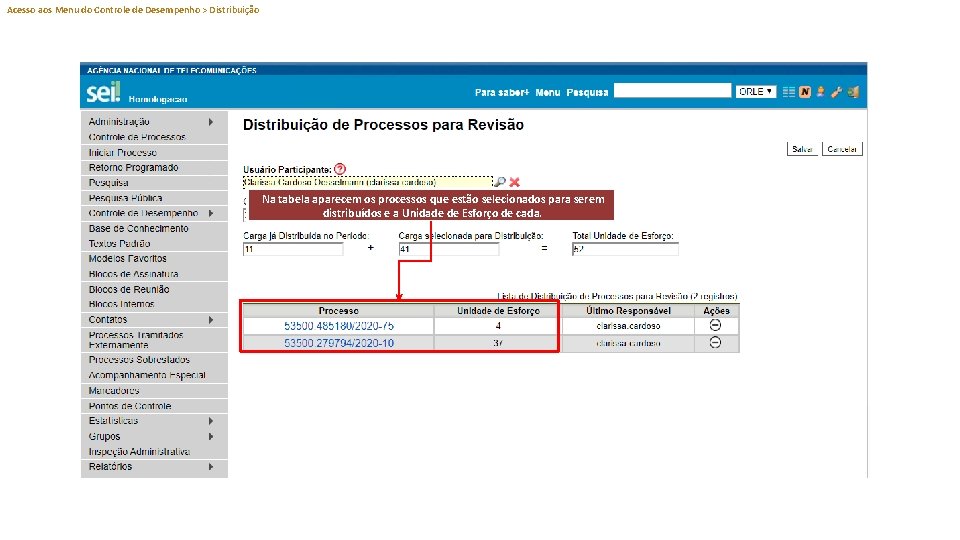Screen dimensions: 960x540
Task: Open the ORLE unit dropdown
Action: (756, 91)
